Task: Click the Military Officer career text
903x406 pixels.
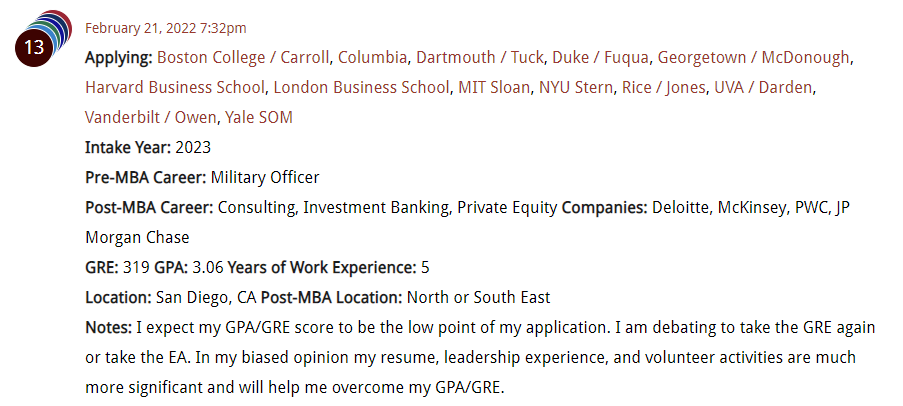Action: click(x=265, y=177)
